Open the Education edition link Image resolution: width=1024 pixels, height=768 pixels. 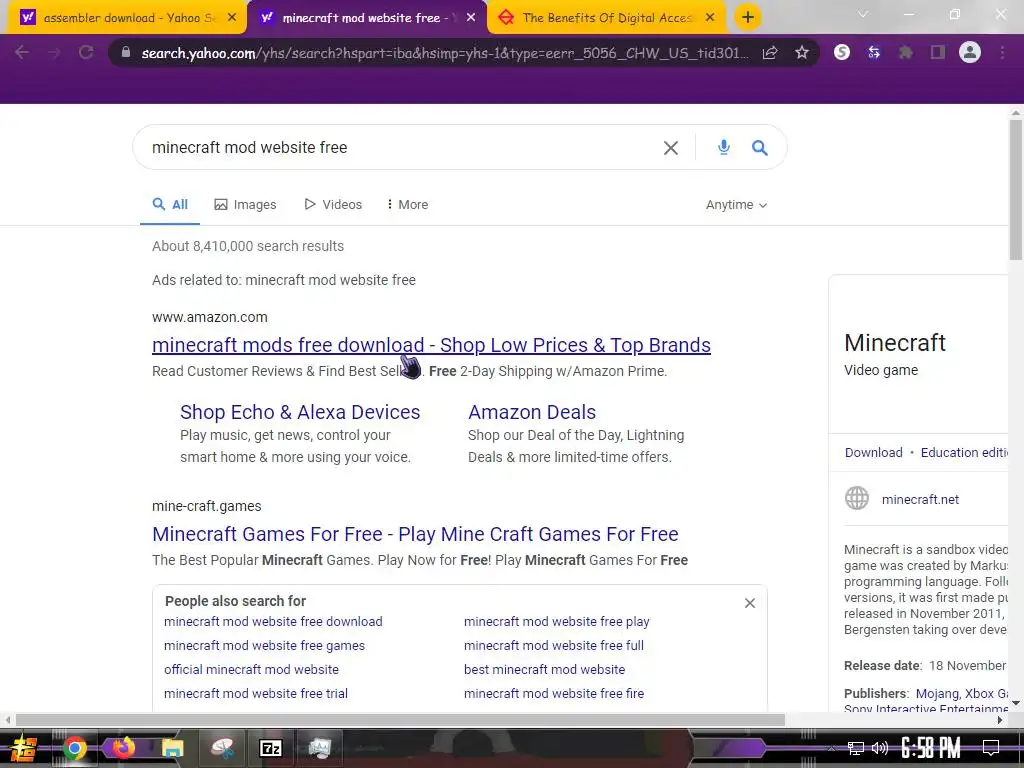[x=964, y=452]
